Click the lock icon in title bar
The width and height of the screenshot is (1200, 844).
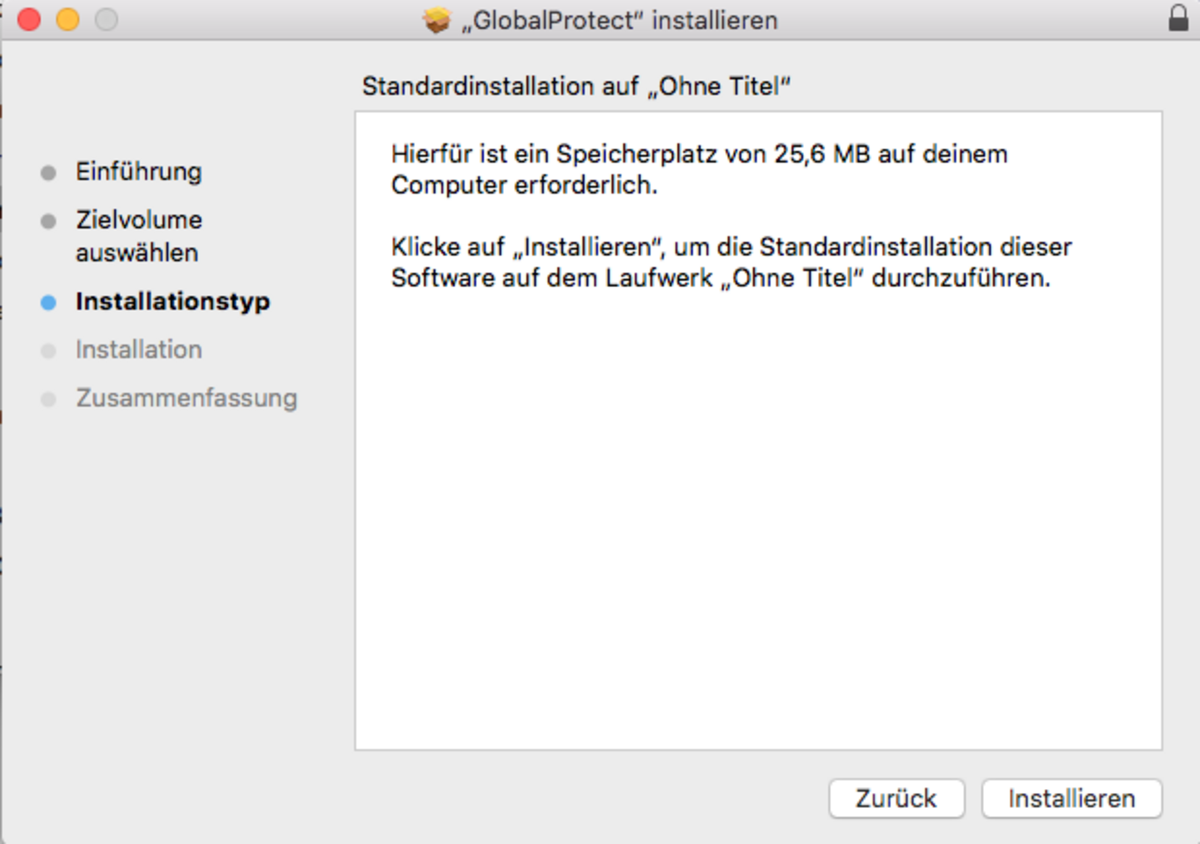1178,19
